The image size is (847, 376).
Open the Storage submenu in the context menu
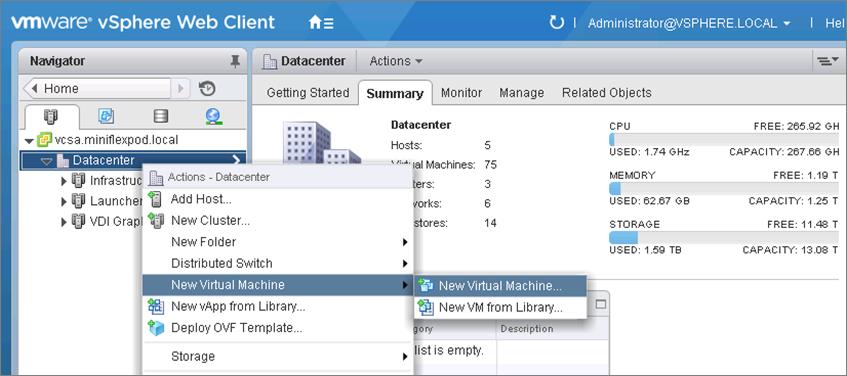278,357
